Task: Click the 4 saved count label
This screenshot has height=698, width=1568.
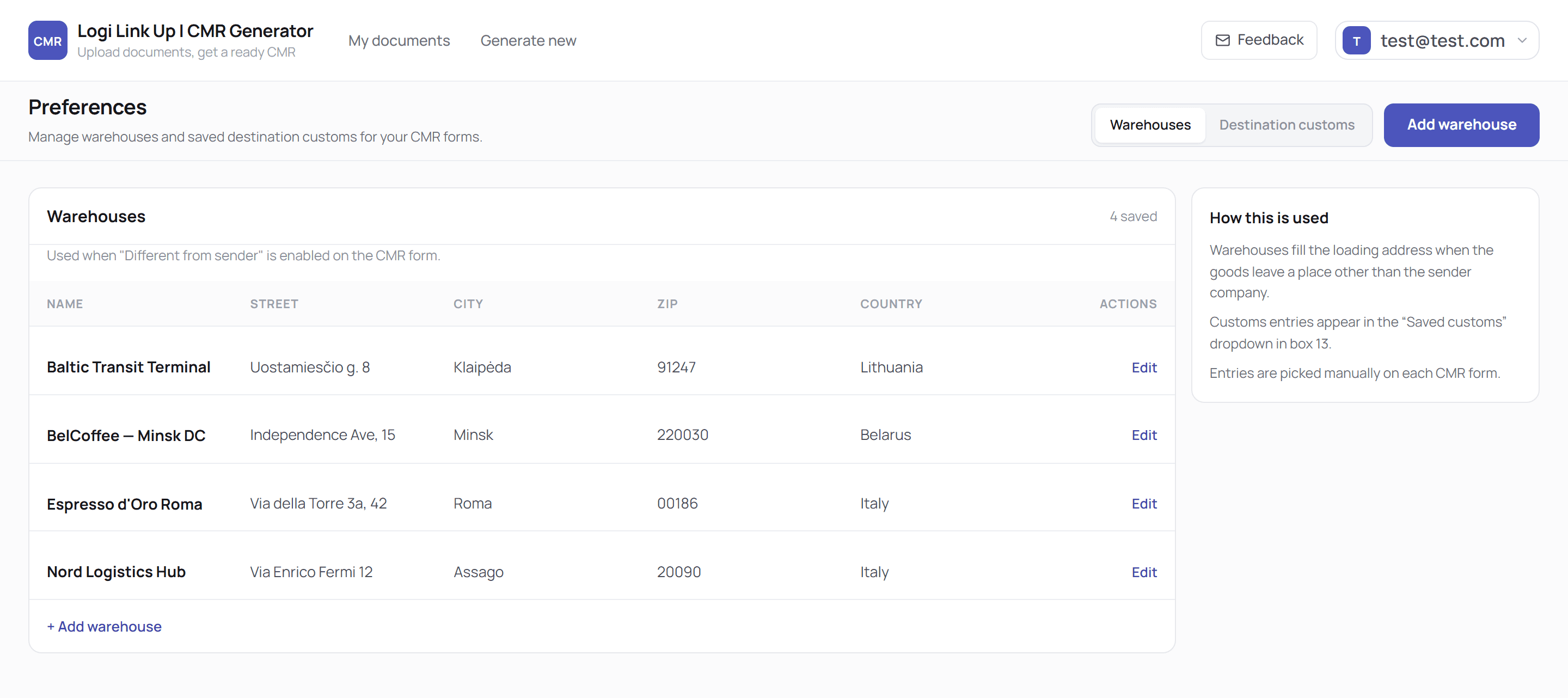Action: pos(1133,217)
